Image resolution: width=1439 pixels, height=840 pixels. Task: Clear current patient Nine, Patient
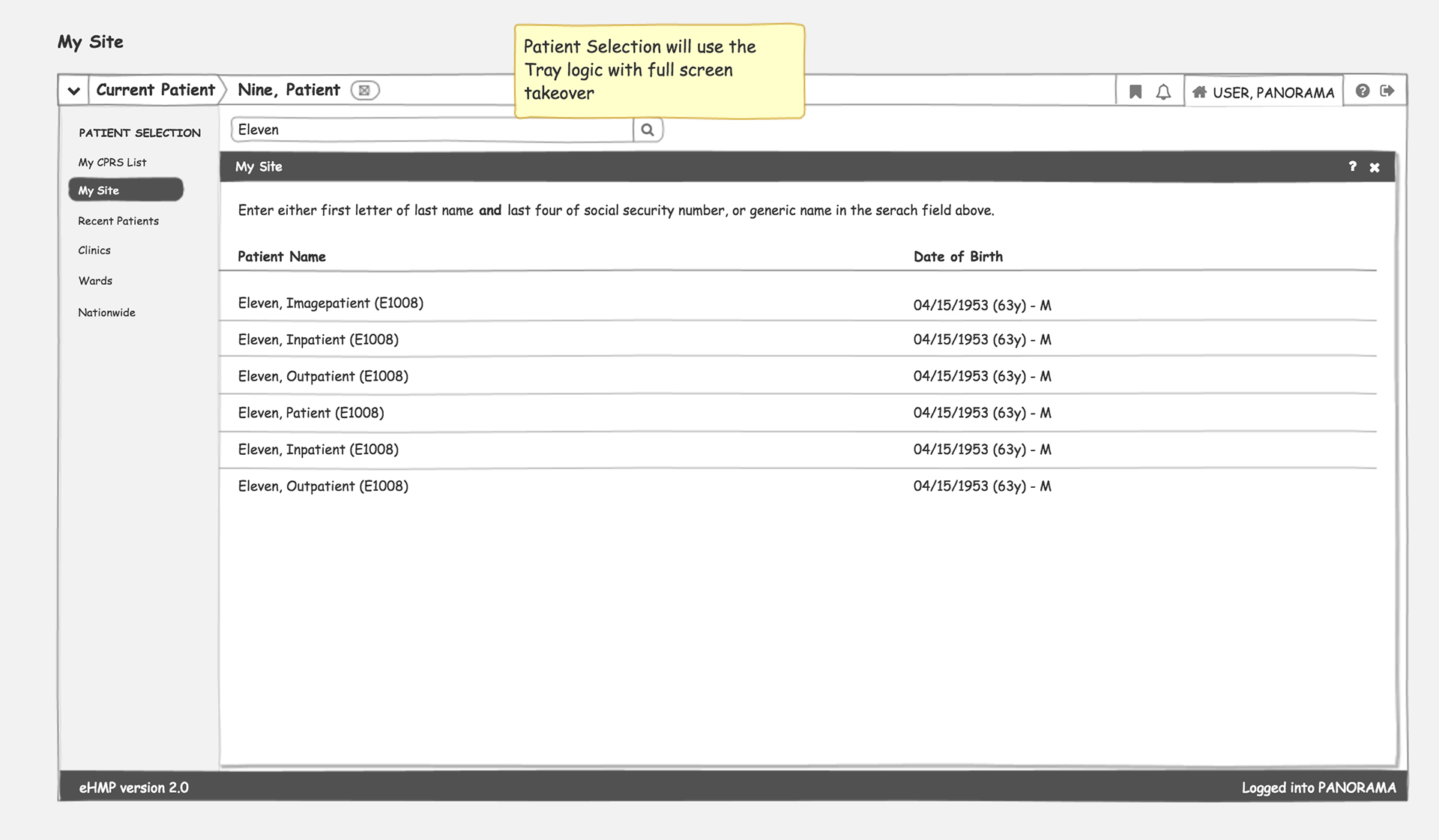tap(364, 91)
